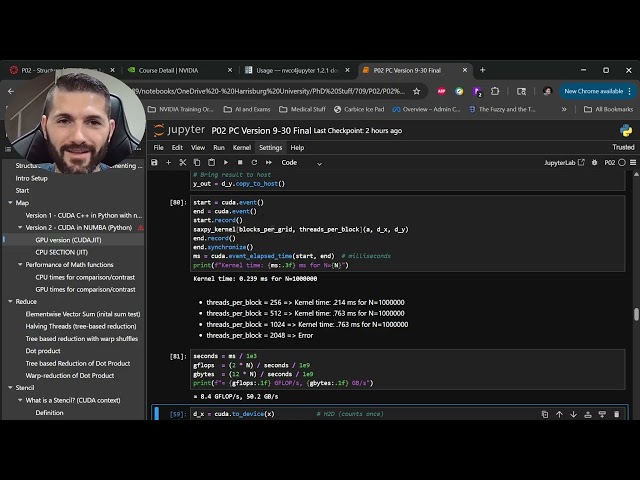Image resolution: width=640 pixels, height=480 pixels.
Task: Open the Run menu
Action: 219,148
